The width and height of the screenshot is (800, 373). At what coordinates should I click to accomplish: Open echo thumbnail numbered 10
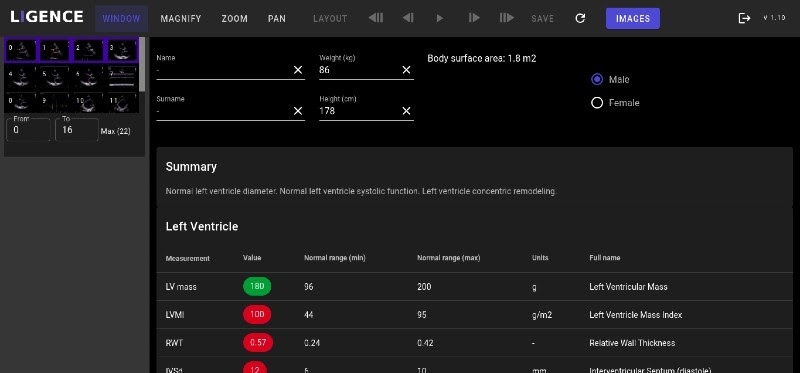tap(89, 103)
